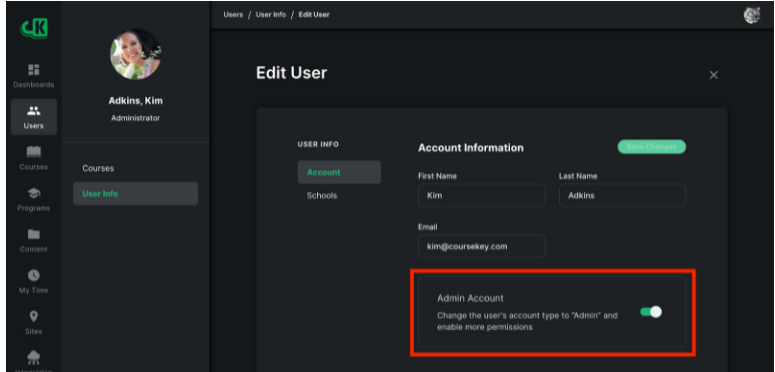Viewport: 775px width, 372px height.
Task: Switch to the Schools tab
Action: point(322,196)
